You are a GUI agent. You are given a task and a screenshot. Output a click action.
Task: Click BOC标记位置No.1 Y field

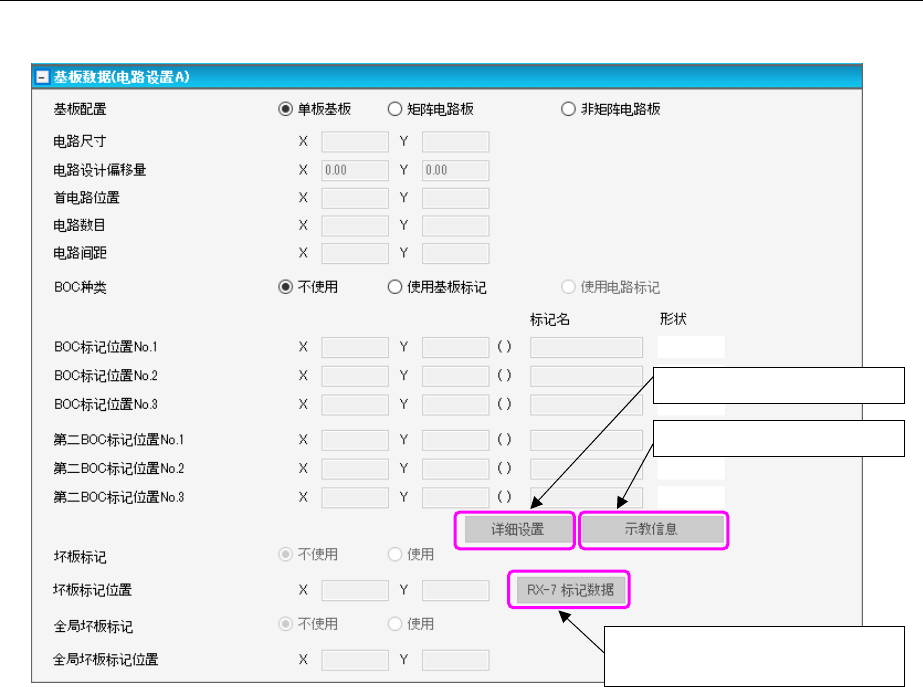[456, 347]
